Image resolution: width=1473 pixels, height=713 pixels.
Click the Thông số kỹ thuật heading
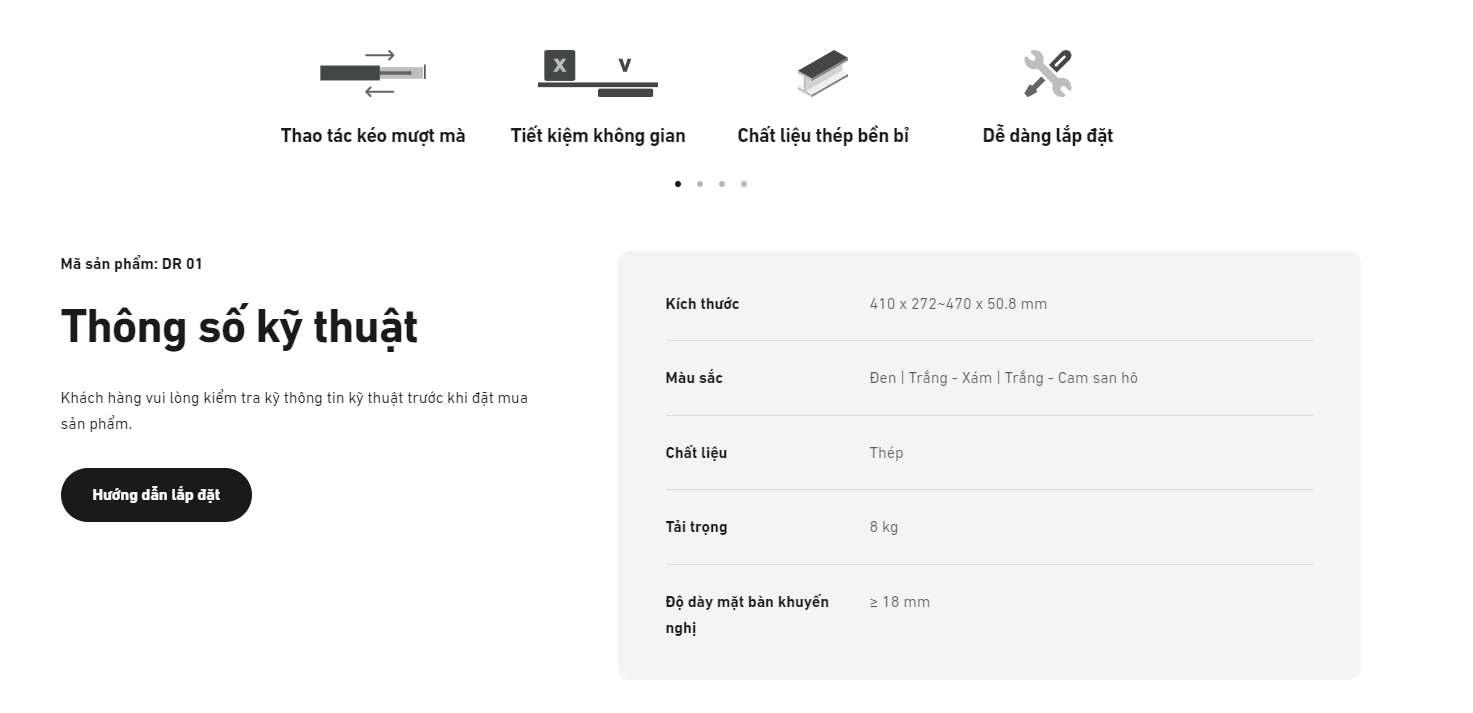tap(239, 327)
